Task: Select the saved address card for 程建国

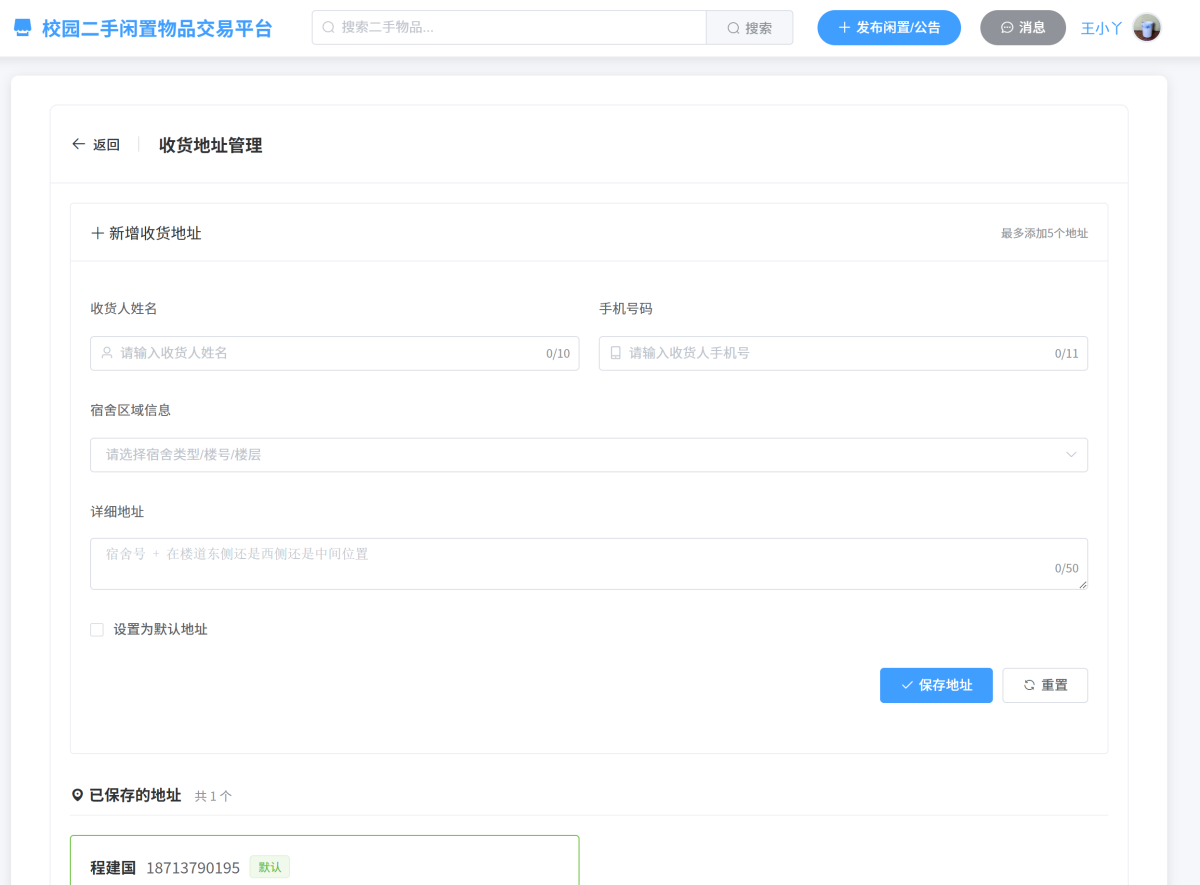Action: pos(324,860)
